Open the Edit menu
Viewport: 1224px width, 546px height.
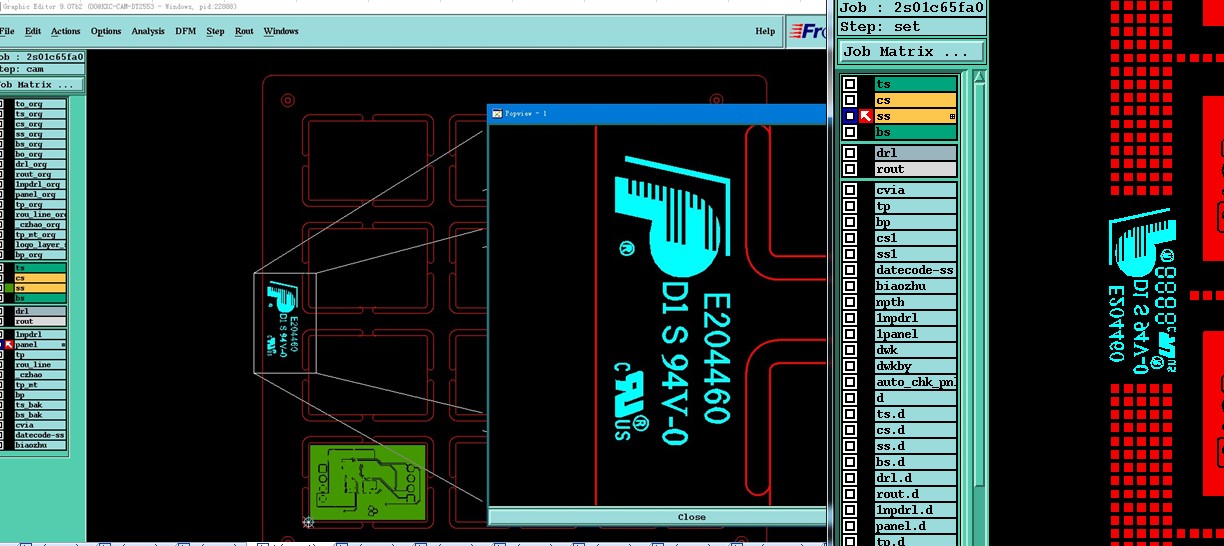[x=33, y=31]
